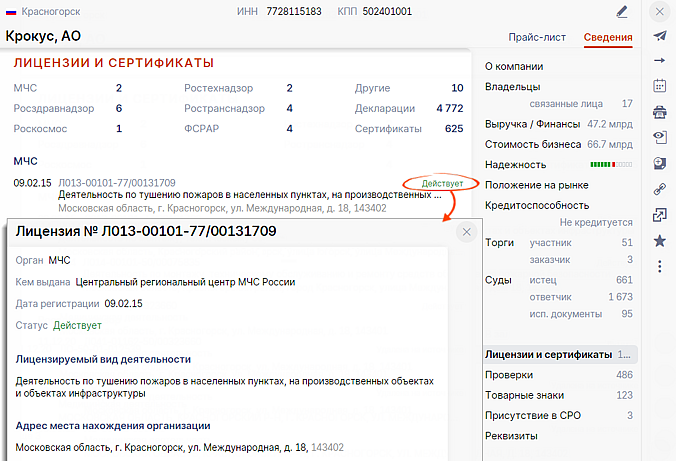
Task: Close the license details popup
Action: tap(465, 232)
